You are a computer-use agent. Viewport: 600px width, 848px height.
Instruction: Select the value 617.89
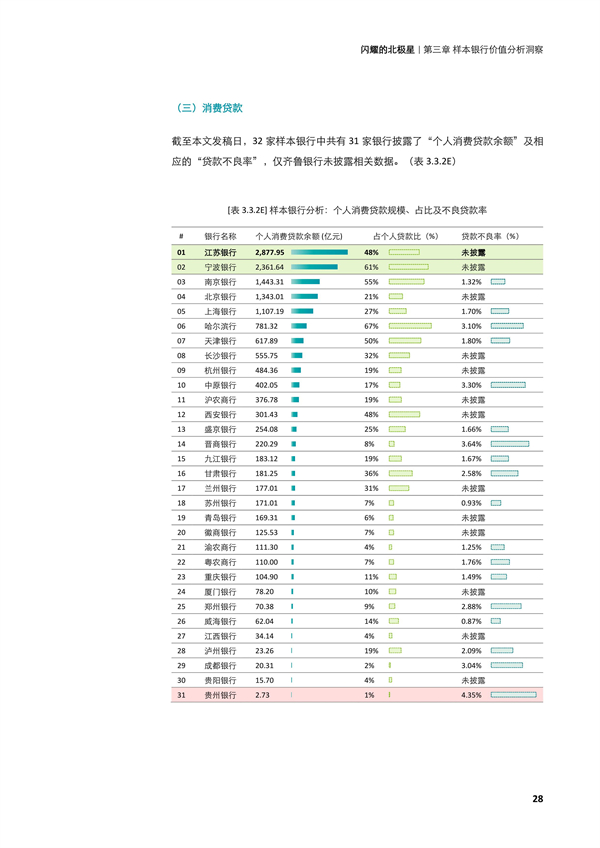(x=266, y=341)
